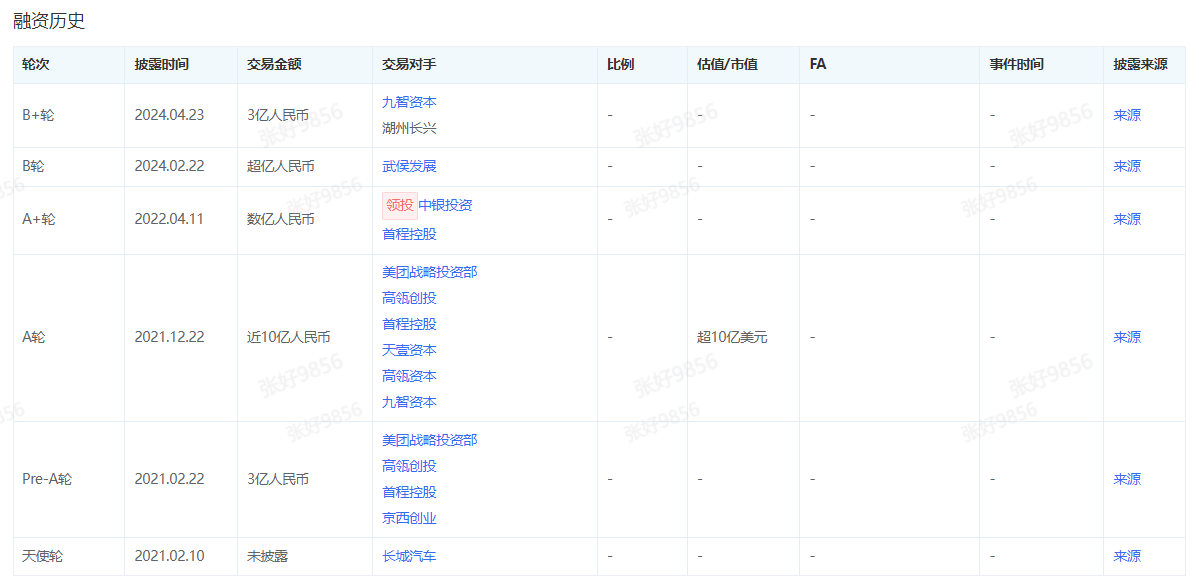Screen dimensions: 1199x585
Task: Open 首程控股 in the Pre-A轮 row
Action: tap(409, 492)
